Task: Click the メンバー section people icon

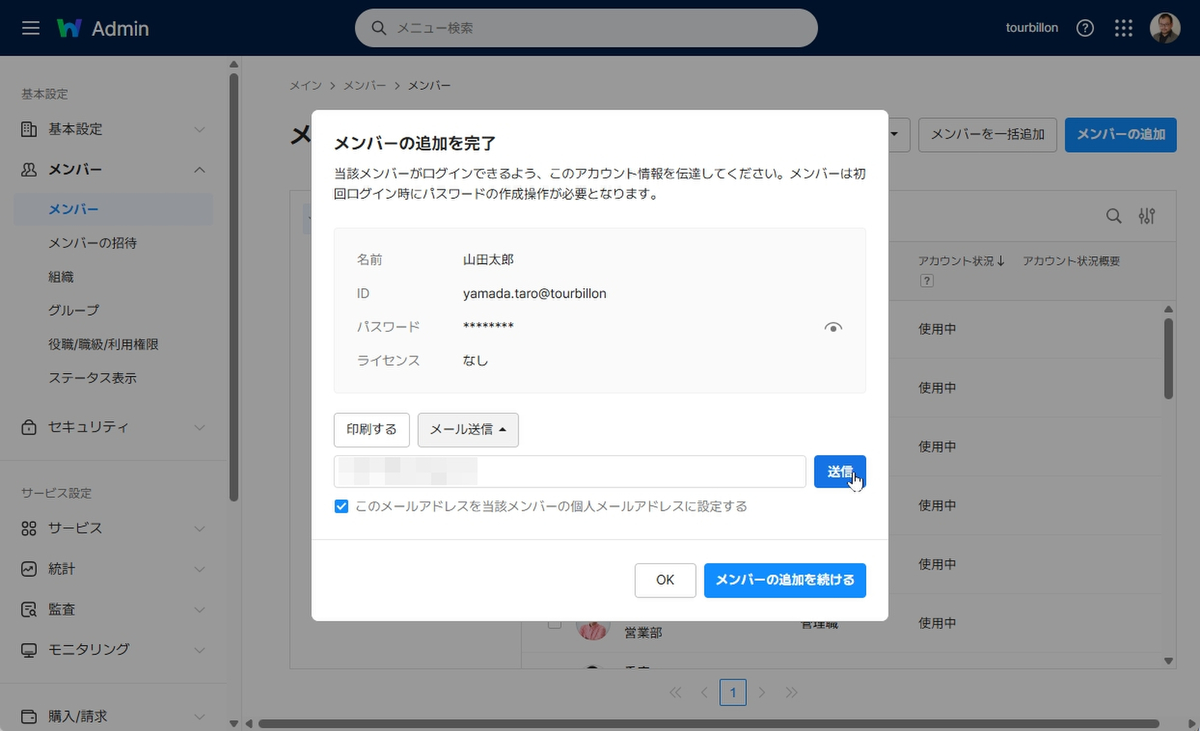Action: coord(29,170)
